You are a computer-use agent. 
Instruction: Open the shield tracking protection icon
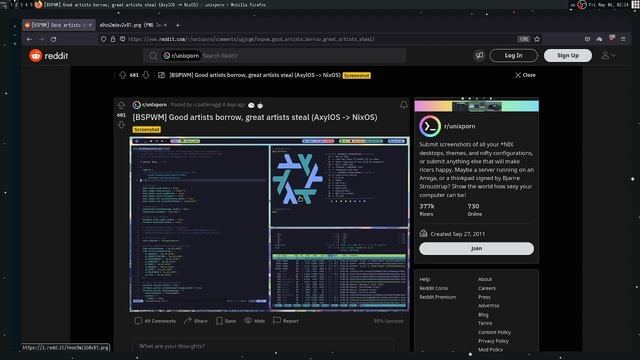tap(103, 39)
